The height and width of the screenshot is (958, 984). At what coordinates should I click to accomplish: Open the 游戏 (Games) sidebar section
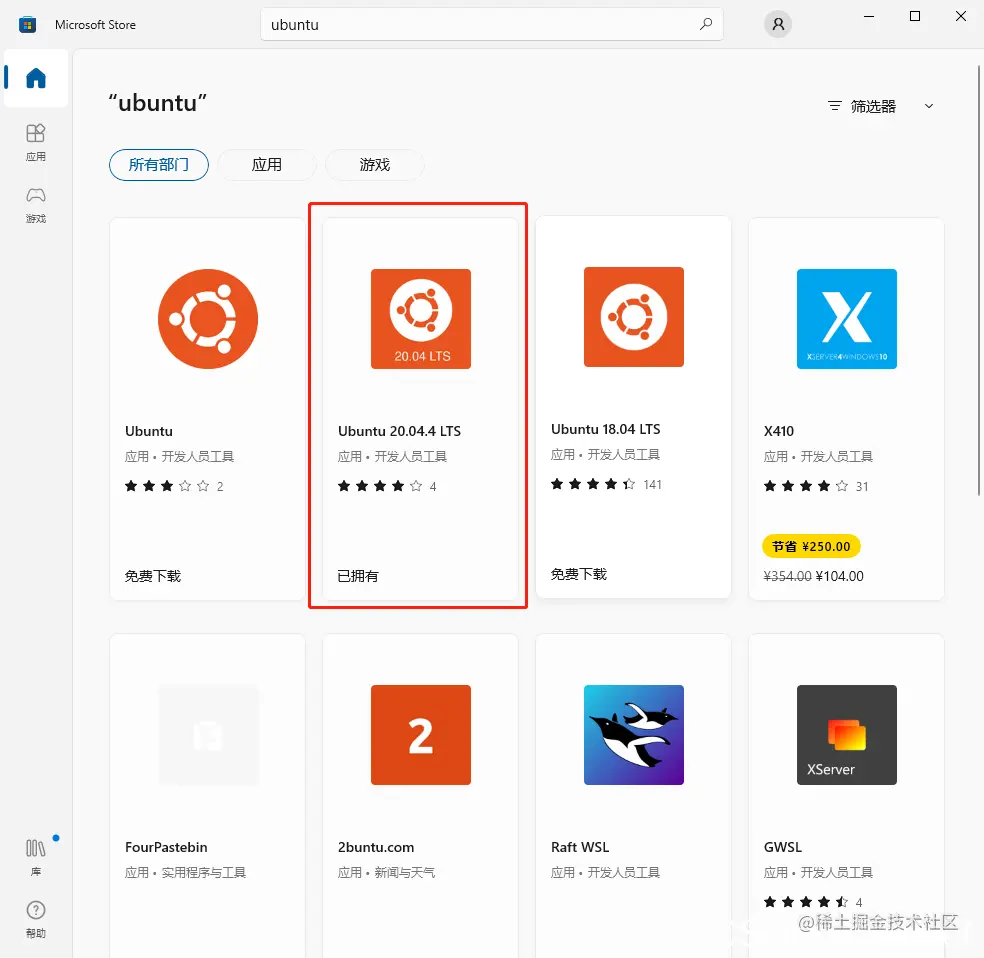[x=36, y=205]
